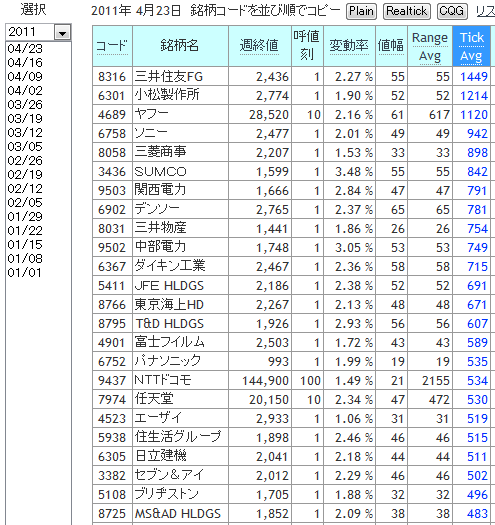Image resolution: width=495 pixels, height=525 pixels.
Task: Select date 02/12 in the list
Action: 25,189
